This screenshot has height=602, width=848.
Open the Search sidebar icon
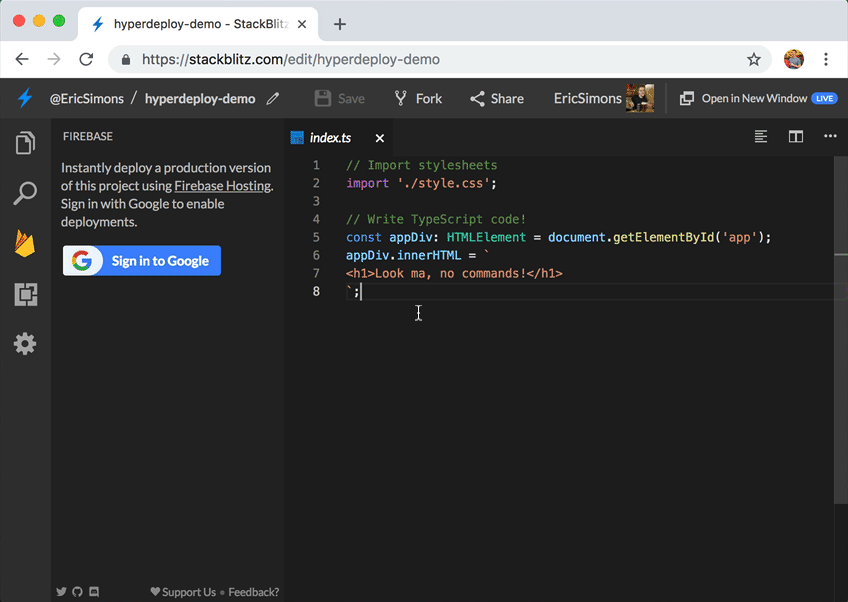click(x=25, y=193)
